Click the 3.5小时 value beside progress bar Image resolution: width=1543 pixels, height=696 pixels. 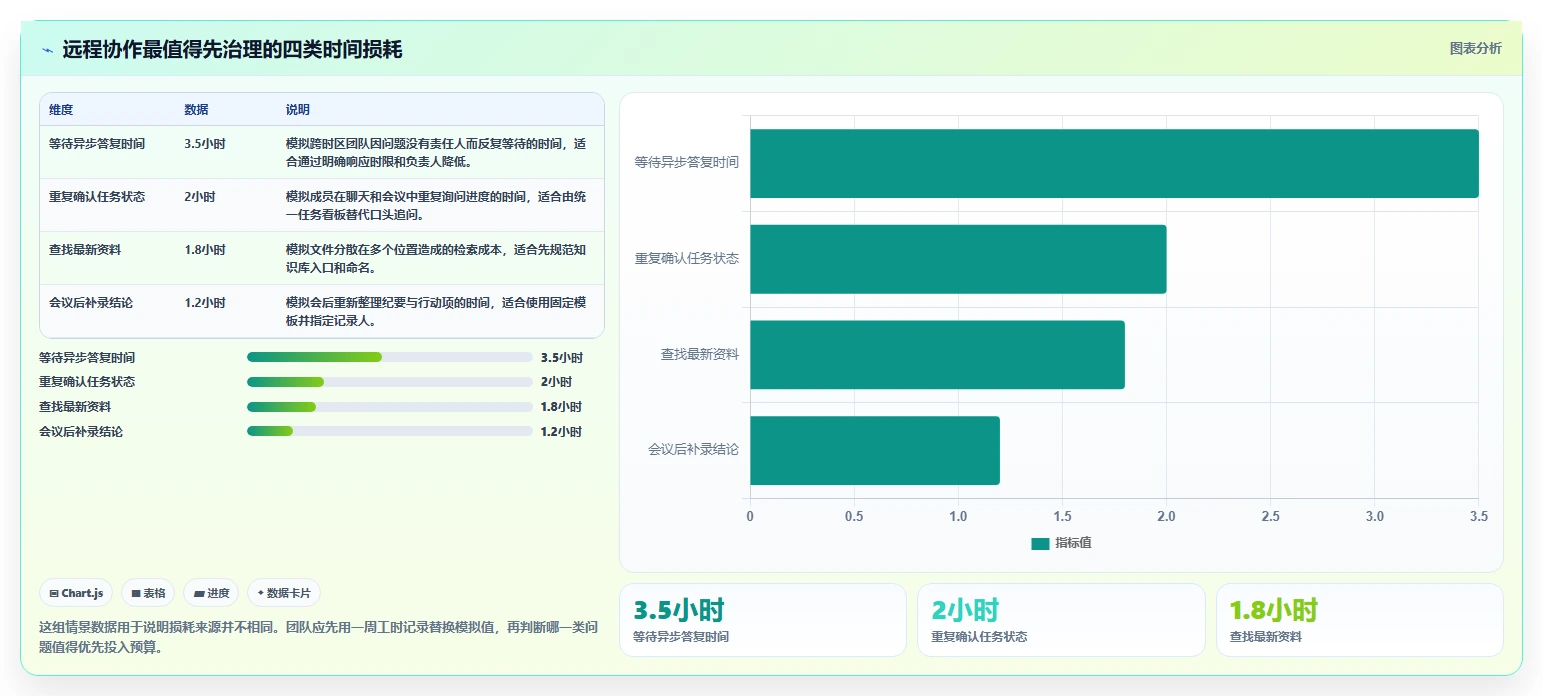tap(561, 357)
